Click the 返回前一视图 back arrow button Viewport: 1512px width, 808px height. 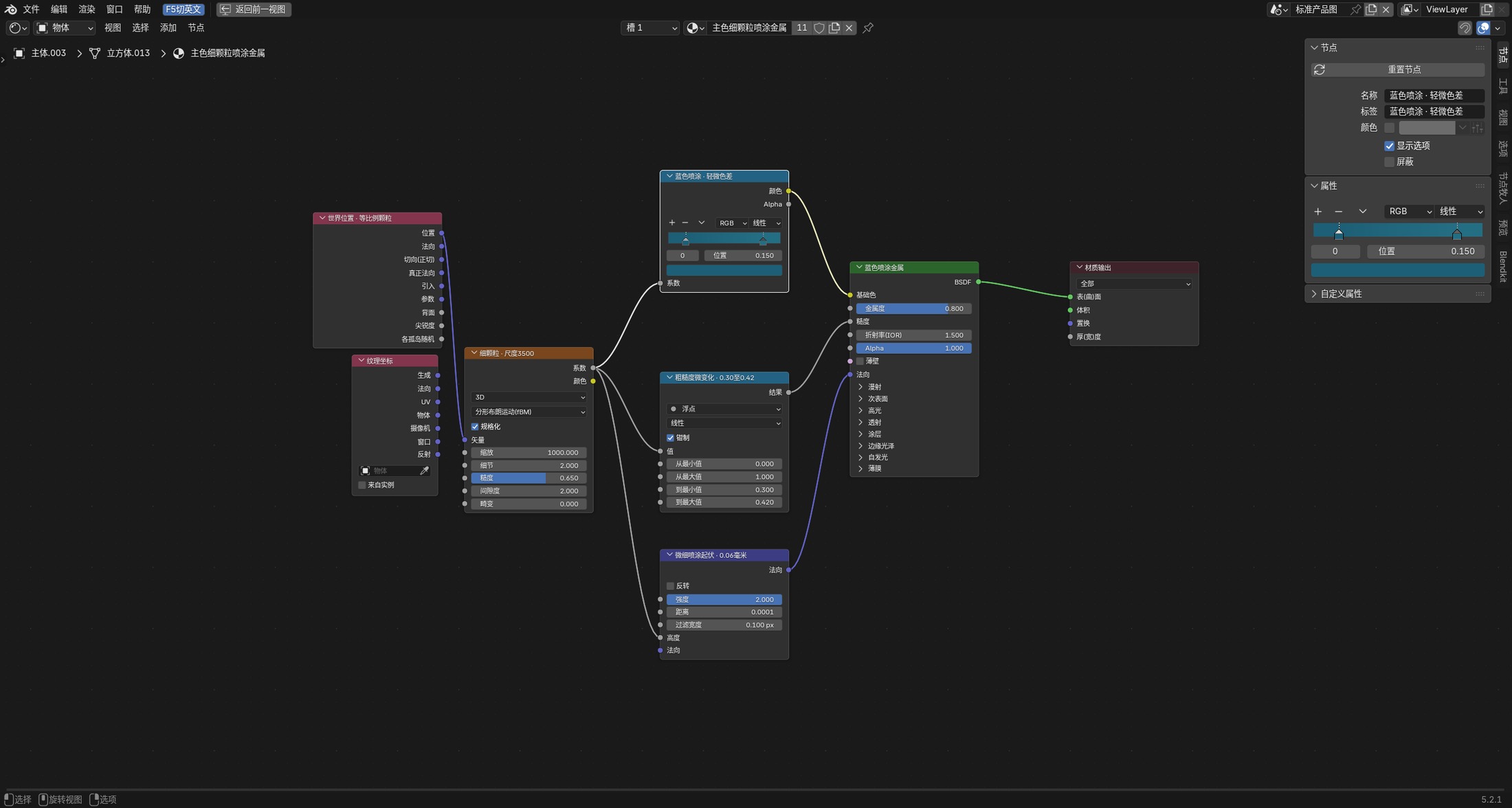click(254, 9)
